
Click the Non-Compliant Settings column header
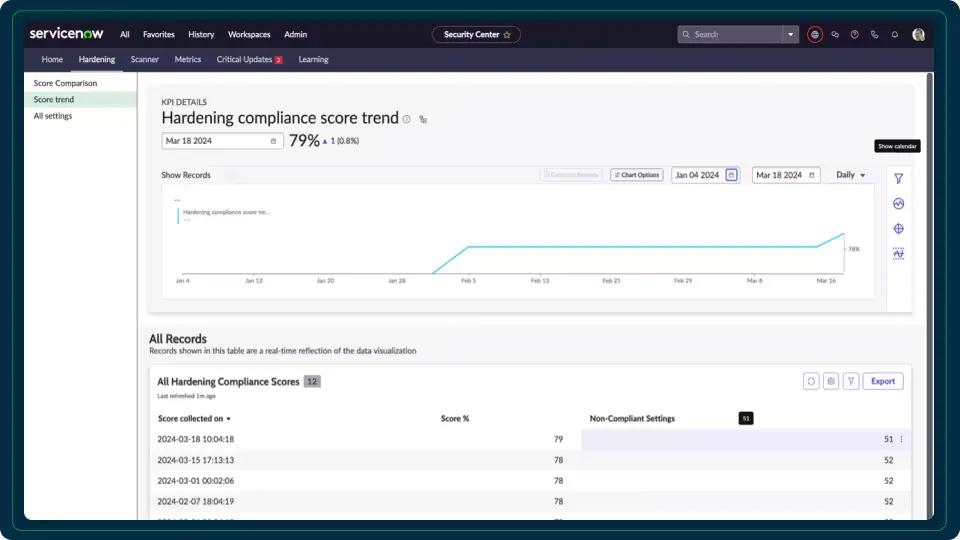click(x=632, y=419)
